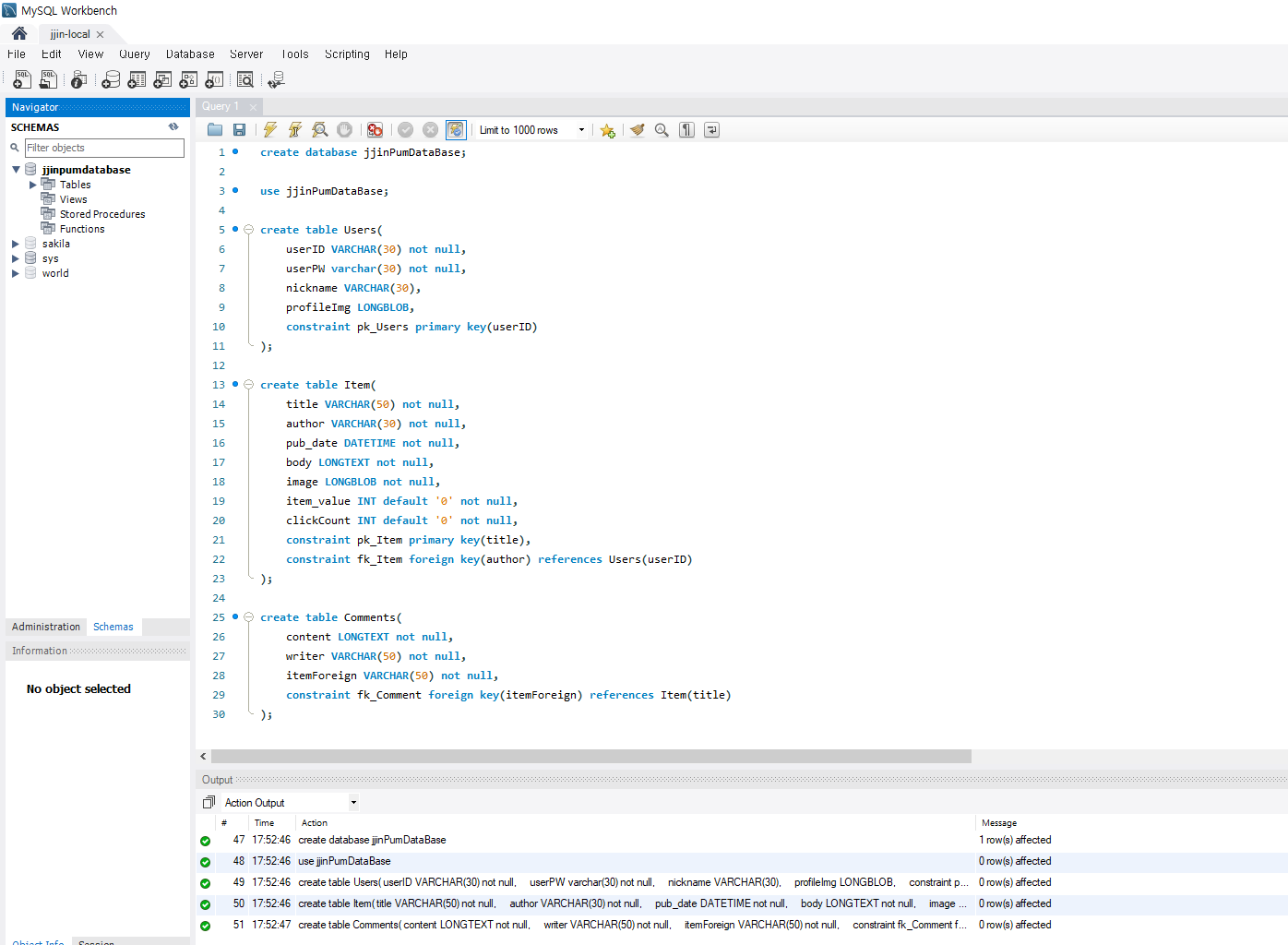Open the Help menu
The height and width of the screenshot is (945, 1288).
(x=396, y=54)
